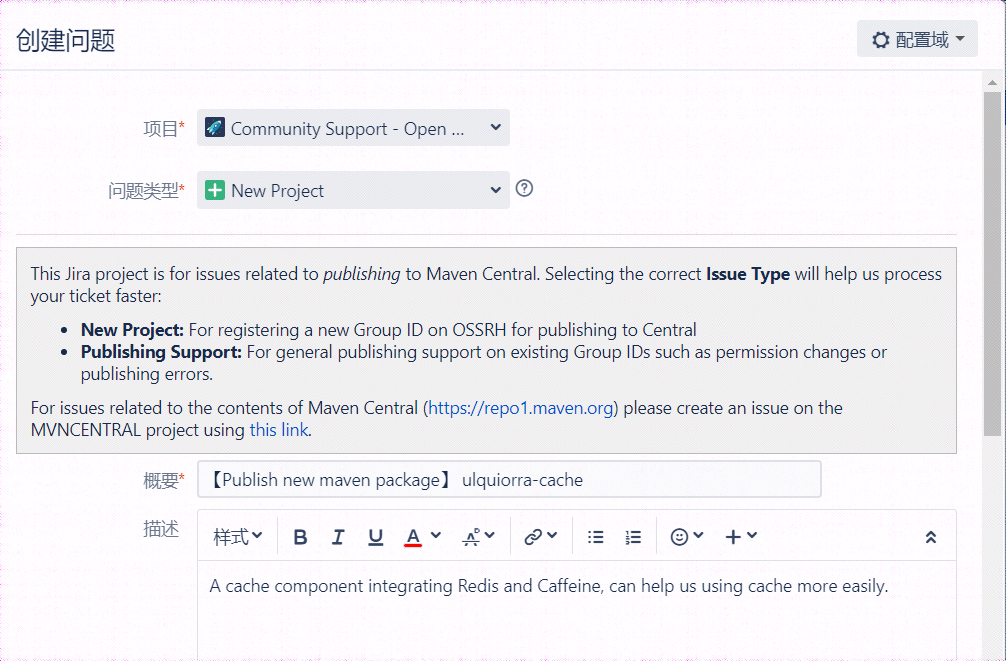
Task: Insert a bulleted list
Action: coord(595,537)
